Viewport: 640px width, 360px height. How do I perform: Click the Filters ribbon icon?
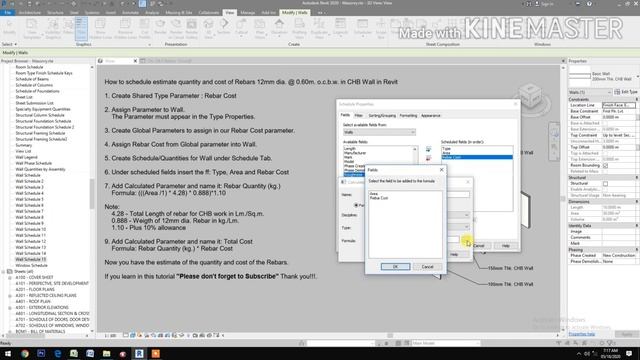point(68,28)
